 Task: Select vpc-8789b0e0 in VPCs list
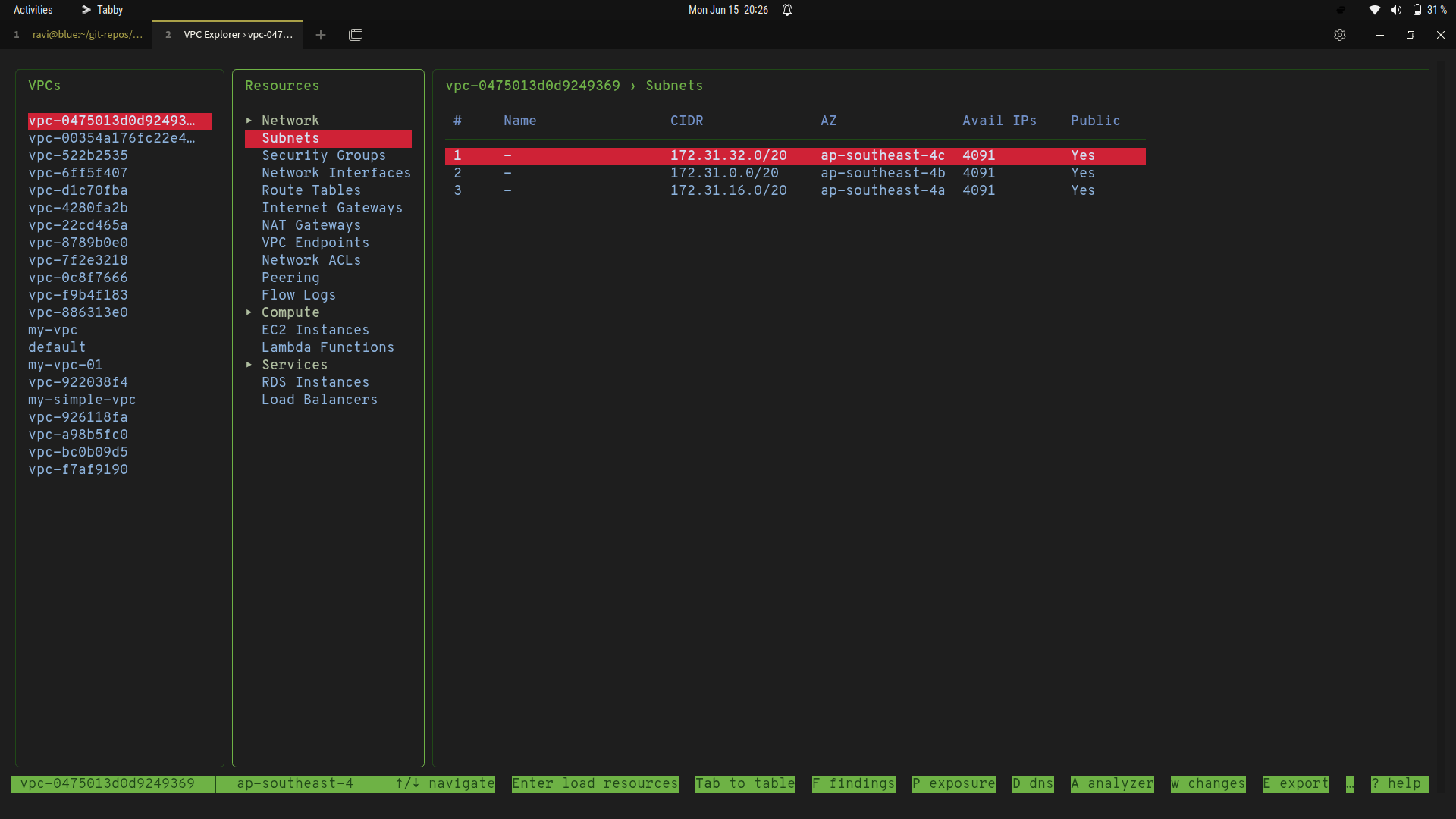[78, 243]
